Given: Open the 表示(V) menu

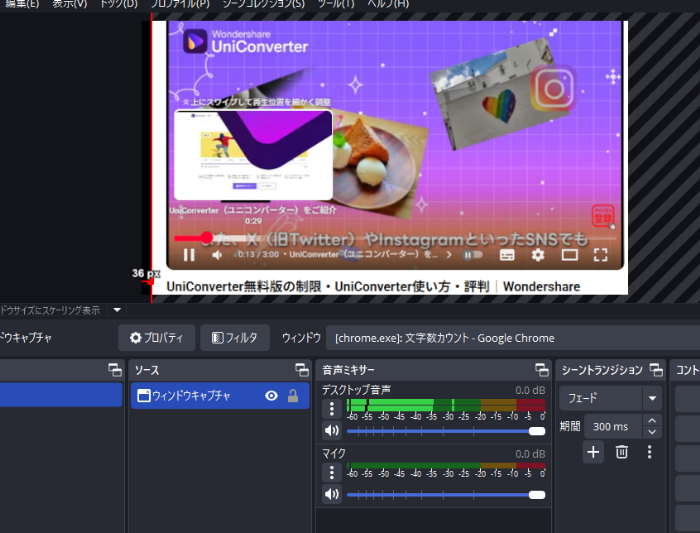Looking at the screenshot, I should 70,4.
